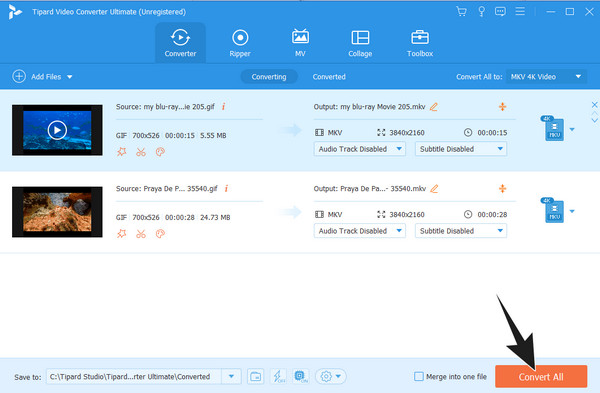The image size is (600, 393).
Task: Play the blu-ray Movie 205 thumbnail
Action: (x=57, y=130)
